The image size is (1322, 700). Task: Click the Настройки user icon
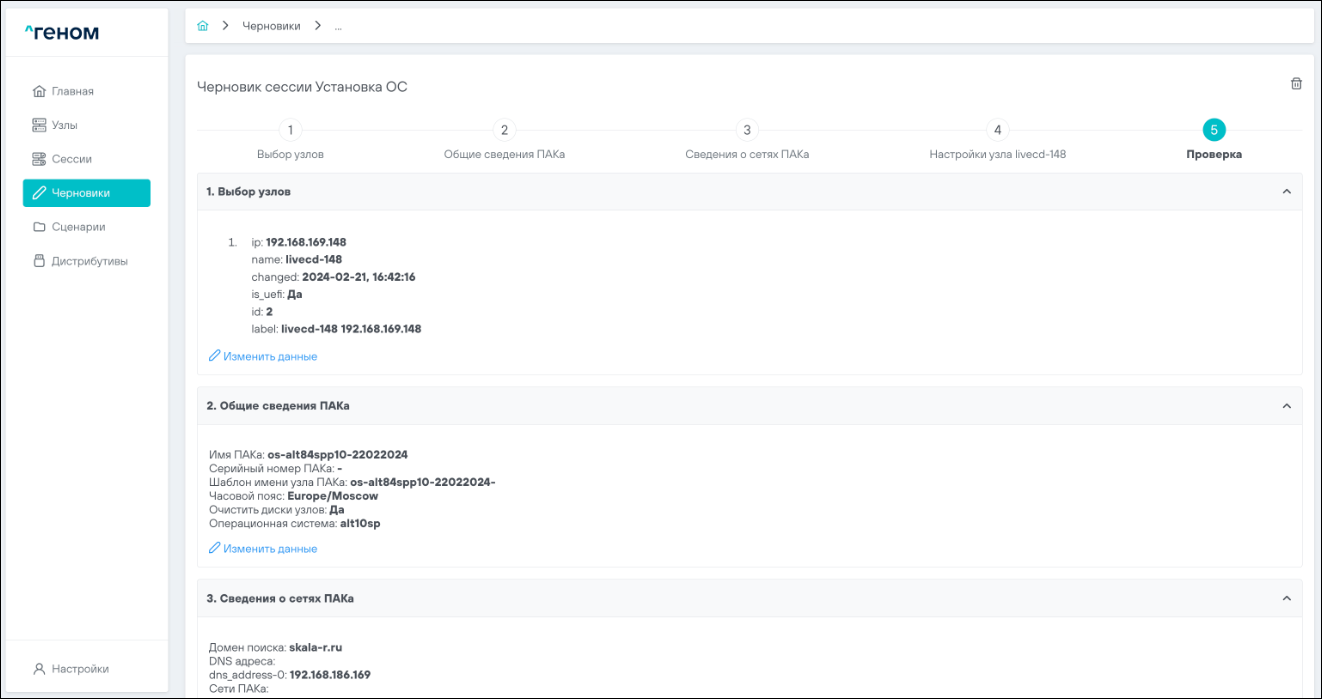40,668
